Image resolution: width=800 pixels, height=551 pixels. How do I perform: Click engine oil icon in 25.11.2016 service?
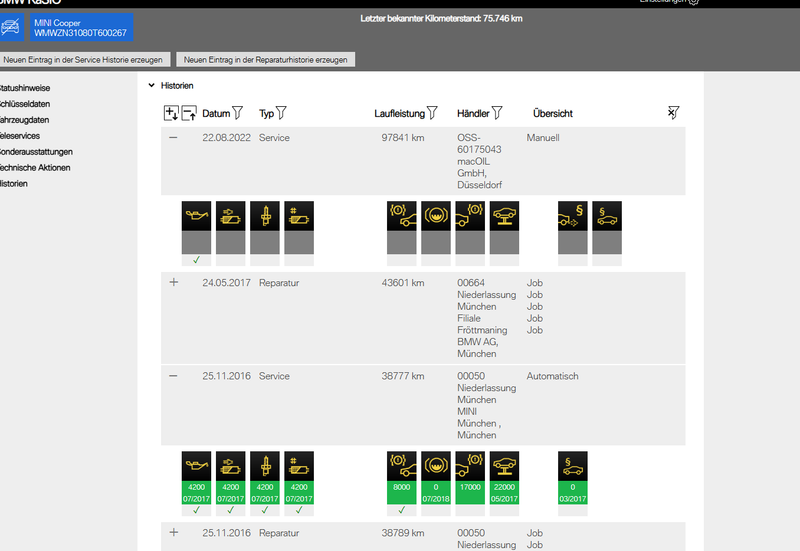(x=196, y=466)
